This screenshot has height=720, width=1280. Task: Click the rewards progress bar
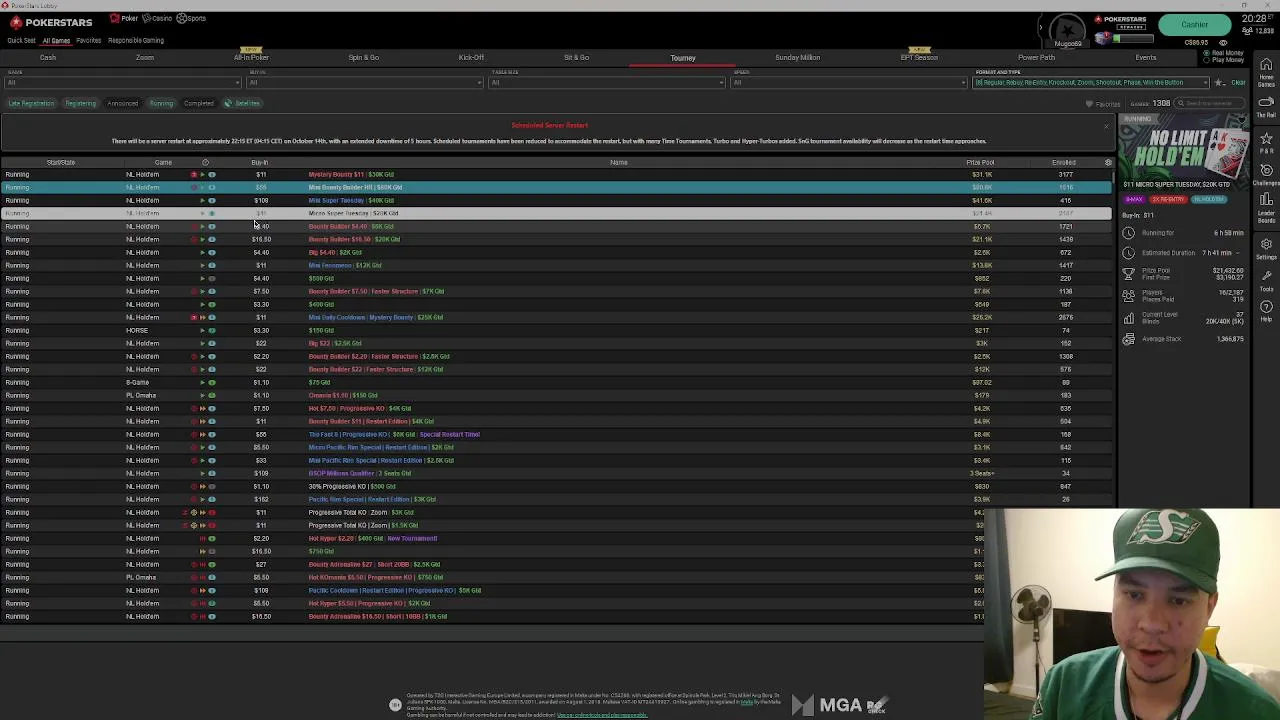click(x=1134, y=39)
